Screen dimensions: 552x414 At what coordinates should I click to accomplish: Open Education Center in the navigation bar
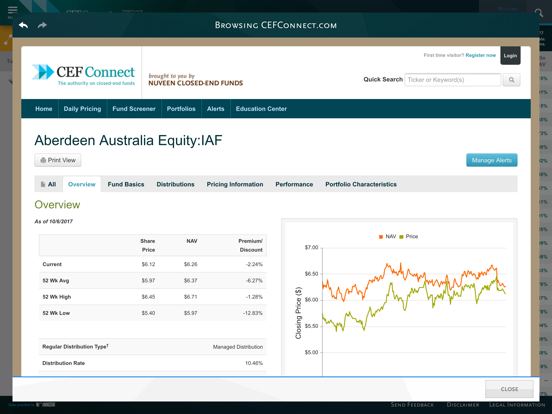pos(261,109)
